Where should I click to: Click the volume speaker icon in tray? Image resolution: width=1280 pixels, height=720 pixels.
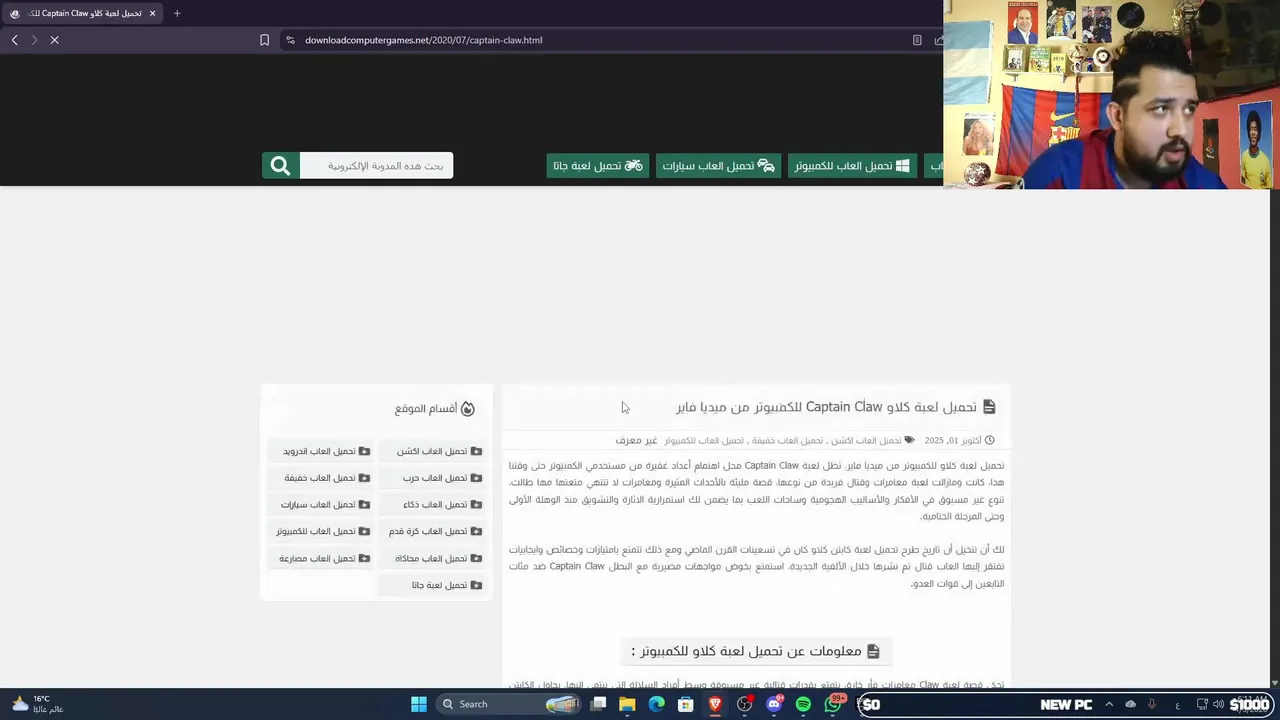point(1218,704)
